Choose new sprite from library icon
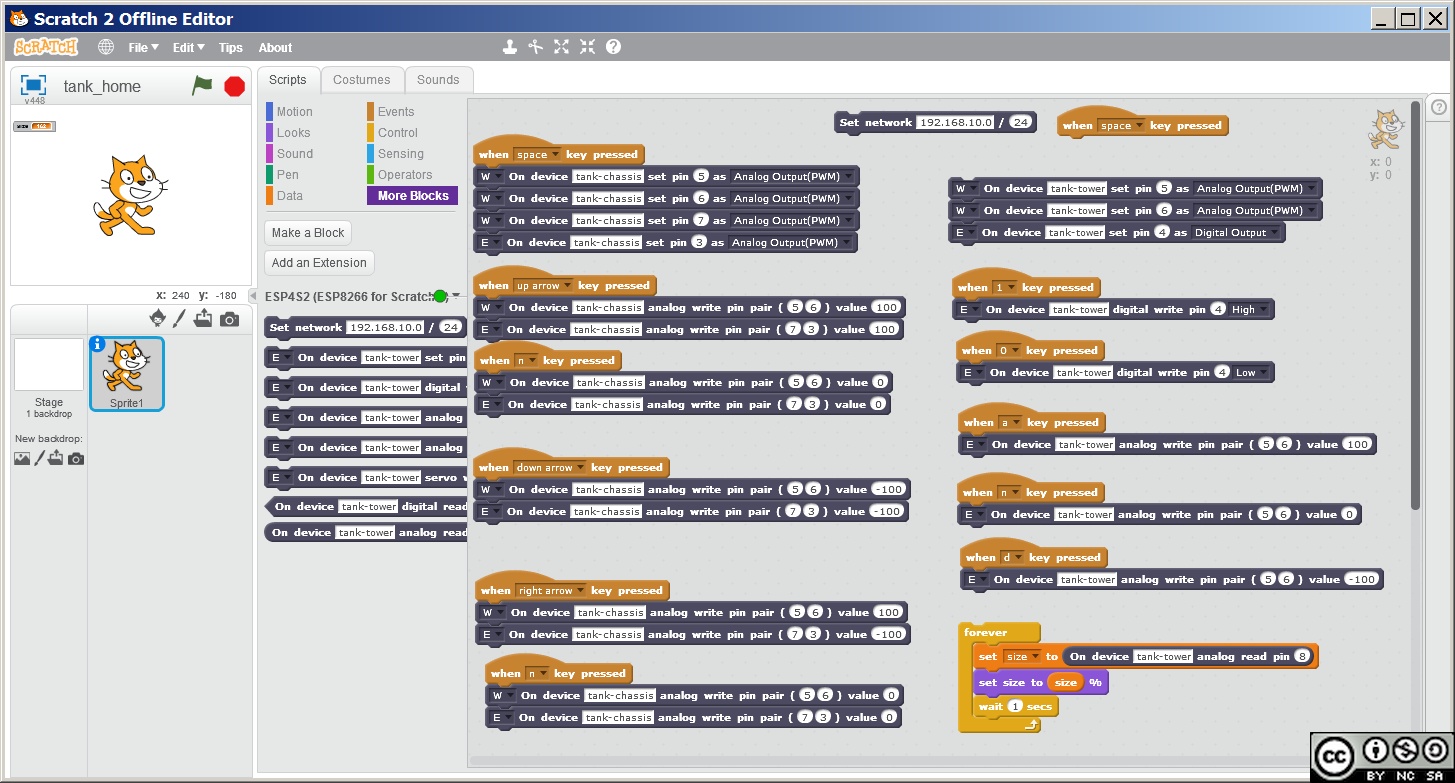 coord(158,319)
